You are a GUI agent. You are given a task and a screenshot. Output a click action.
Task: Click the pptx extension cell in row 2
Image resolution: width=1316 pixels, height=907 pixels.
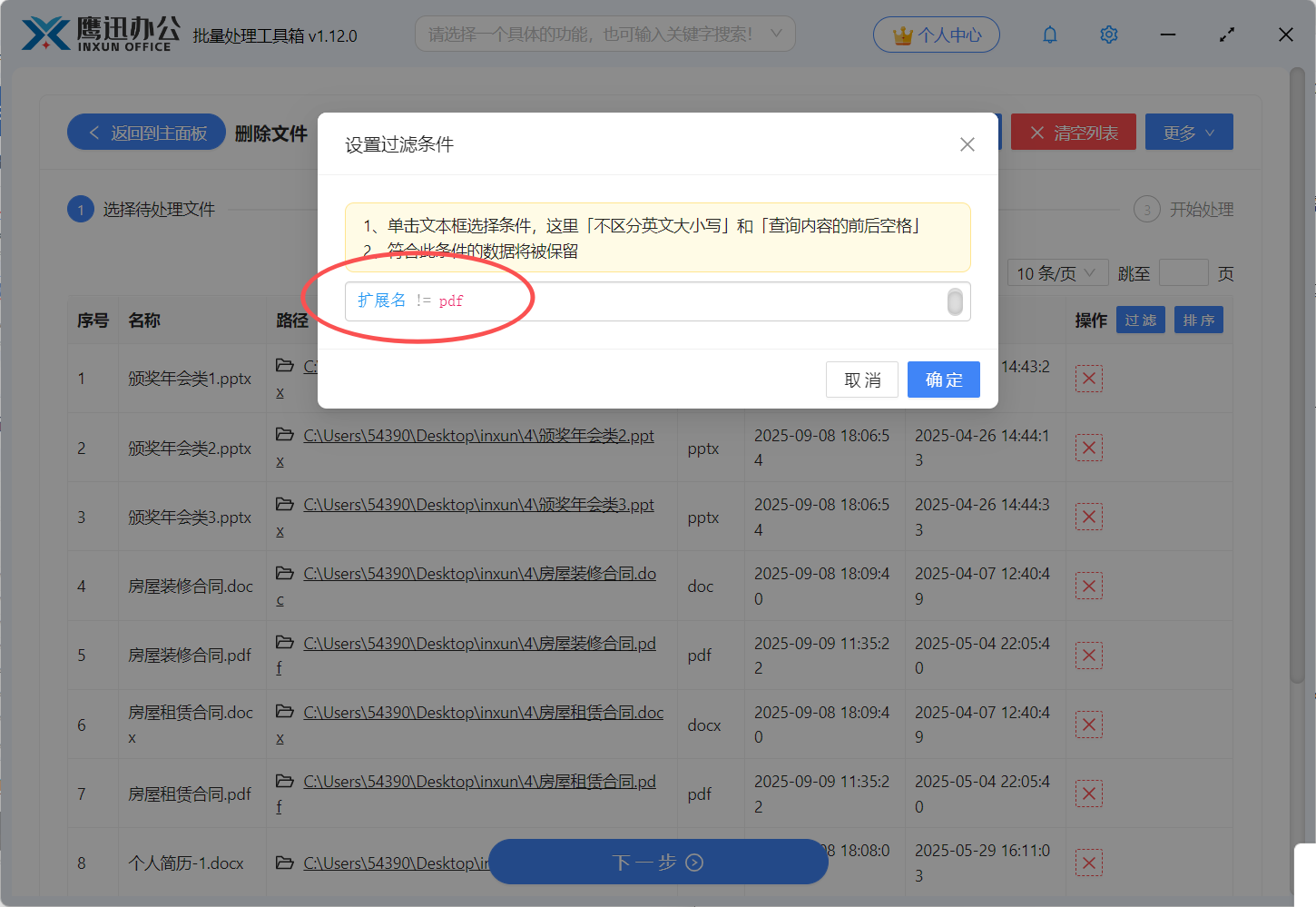coord(703,449)
